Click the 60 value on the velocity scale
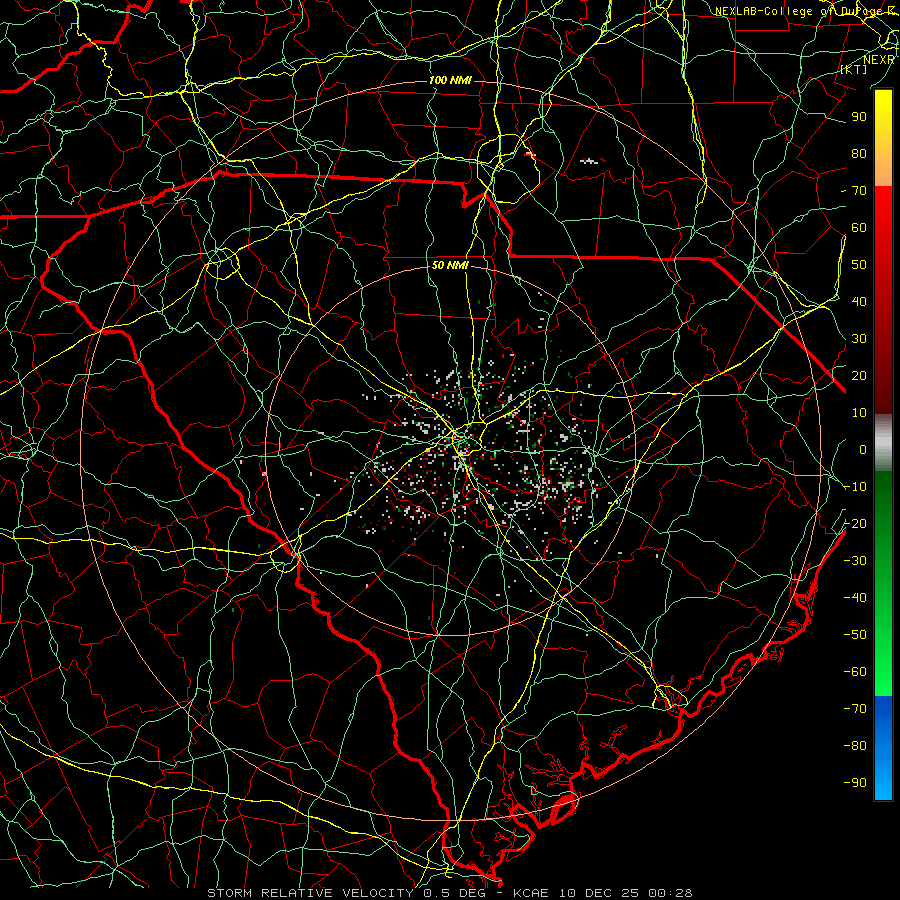The height and width of the screenshot is (900, 900). pyautogui.click(x=859, y=228)
